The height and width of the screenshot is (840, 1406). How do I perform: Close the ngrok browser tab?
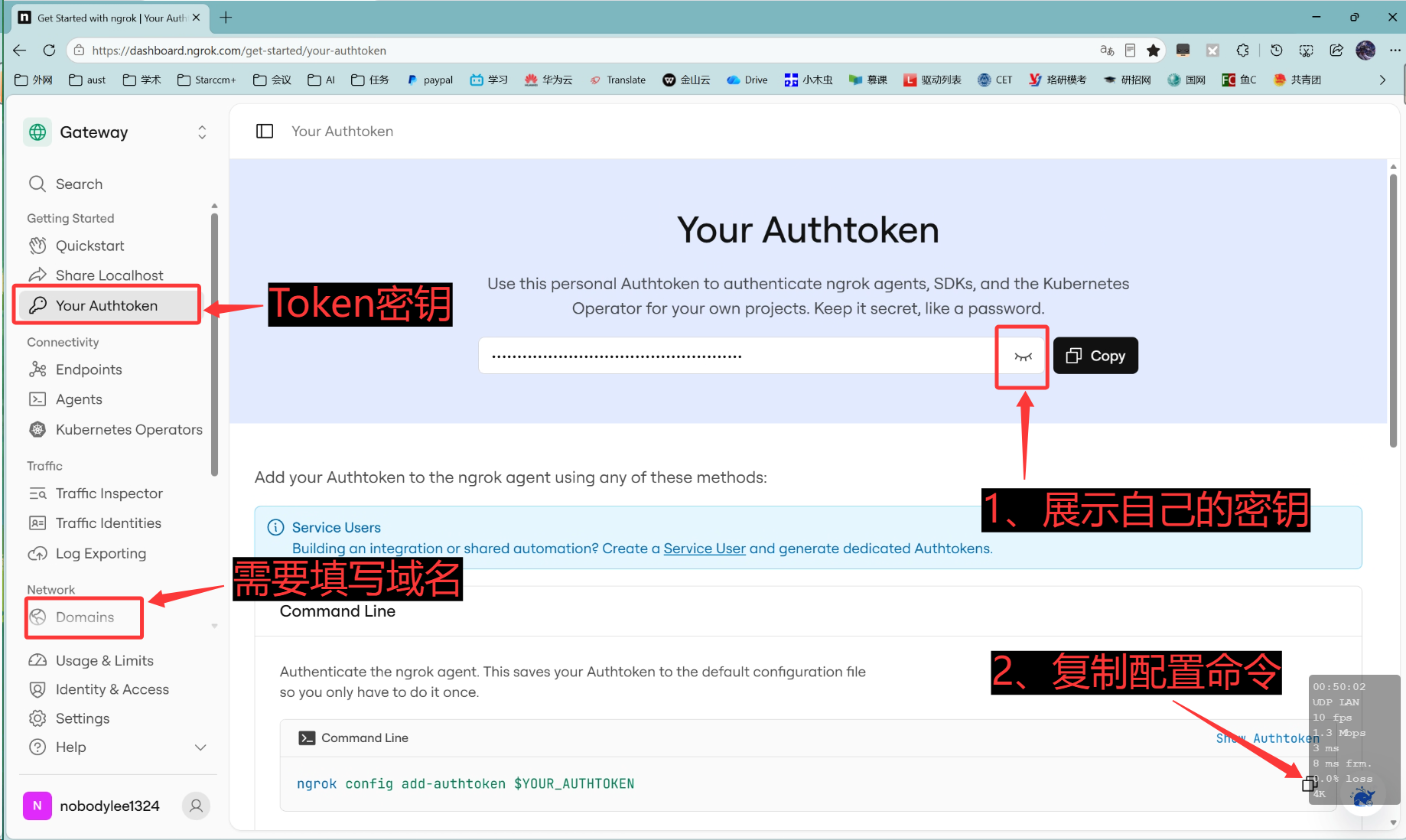pos(197,18)
